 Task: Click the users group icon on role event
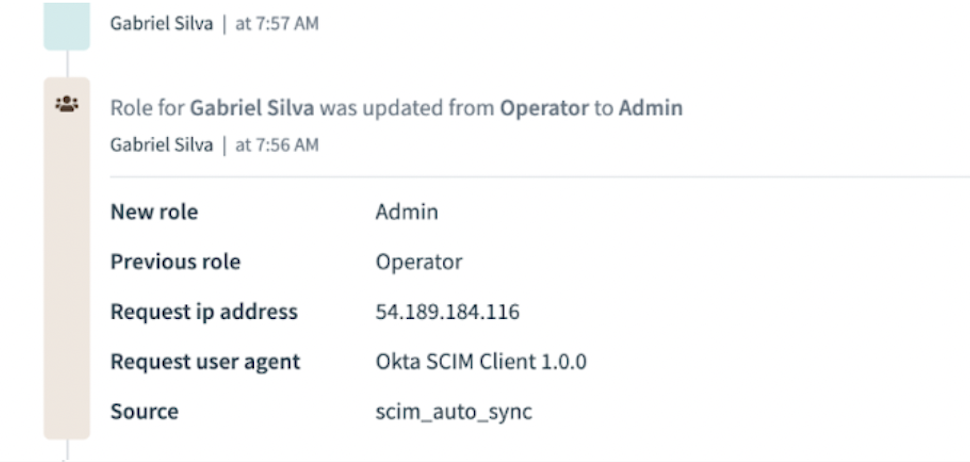[67, 103]
